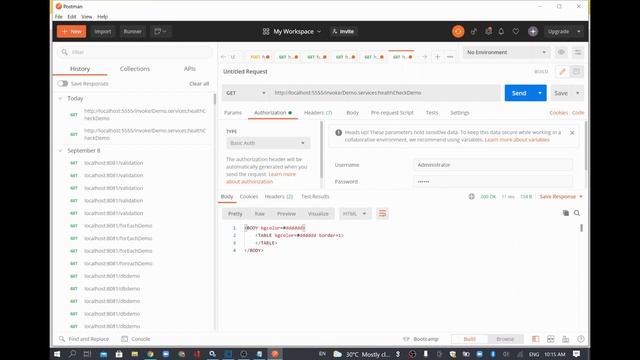This screenshot has height=360, width=640.
Task: Open the notifications bell icon
Action: click(501, 31)
